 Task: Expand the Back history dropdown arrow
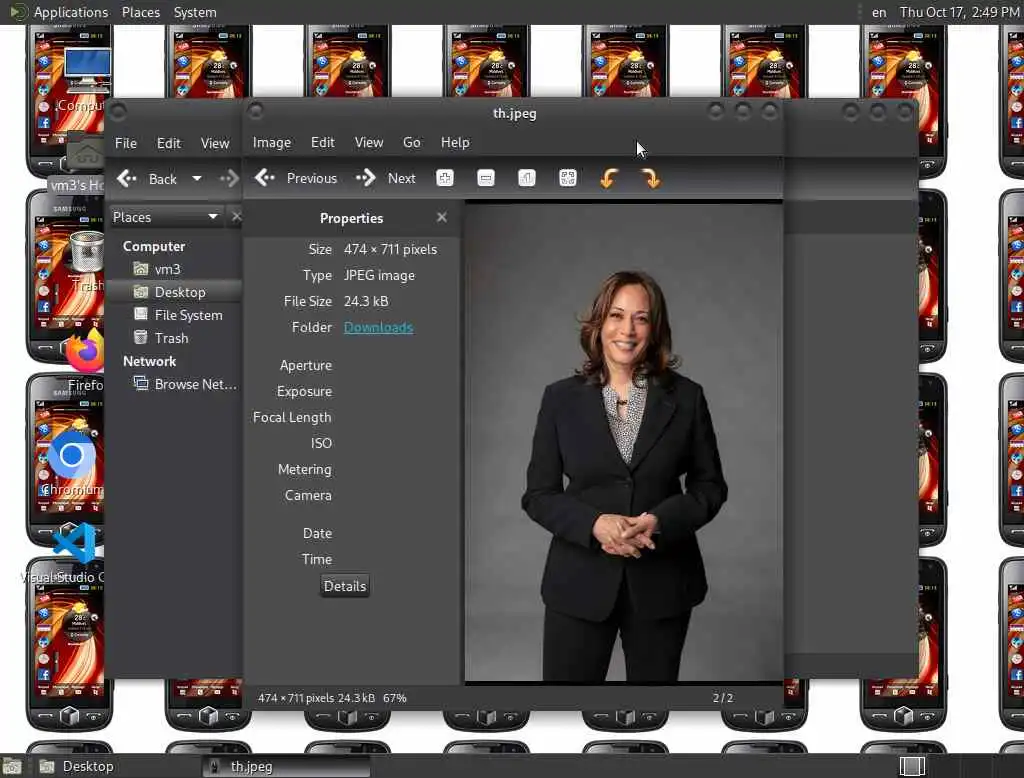click(x=197, y=178)
